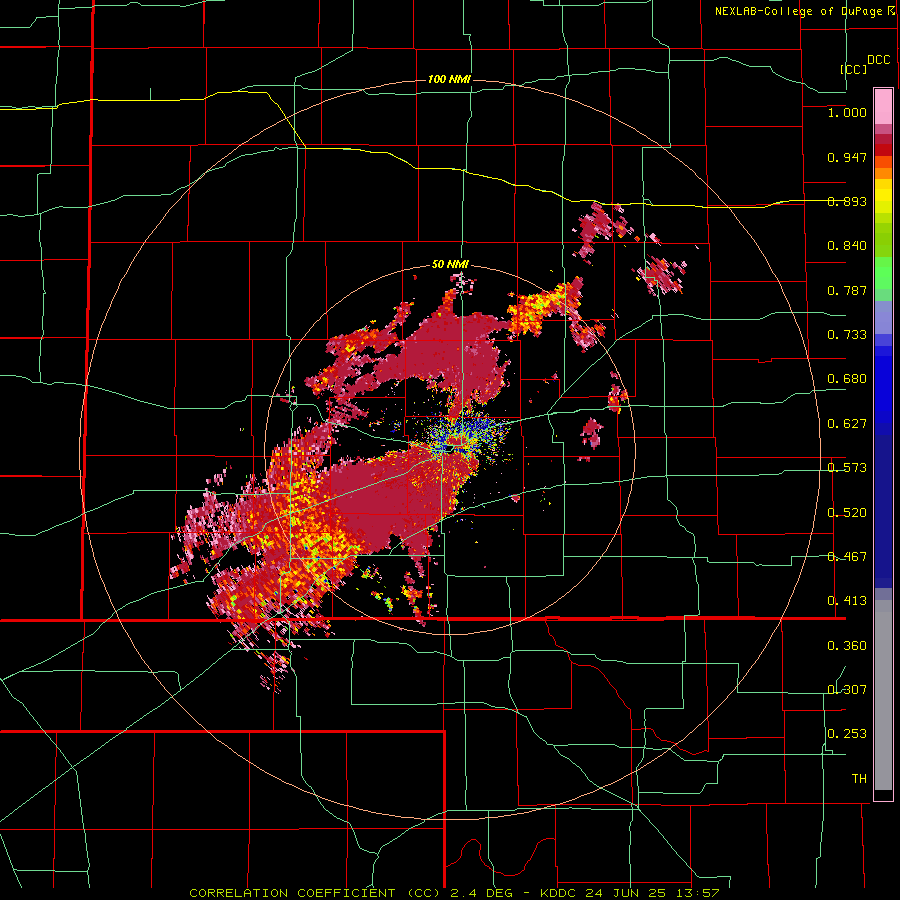The width and height of the screenshot is (900, 900).
Task: Select the 0.360 value on the color scale
Action: (847, 646)
